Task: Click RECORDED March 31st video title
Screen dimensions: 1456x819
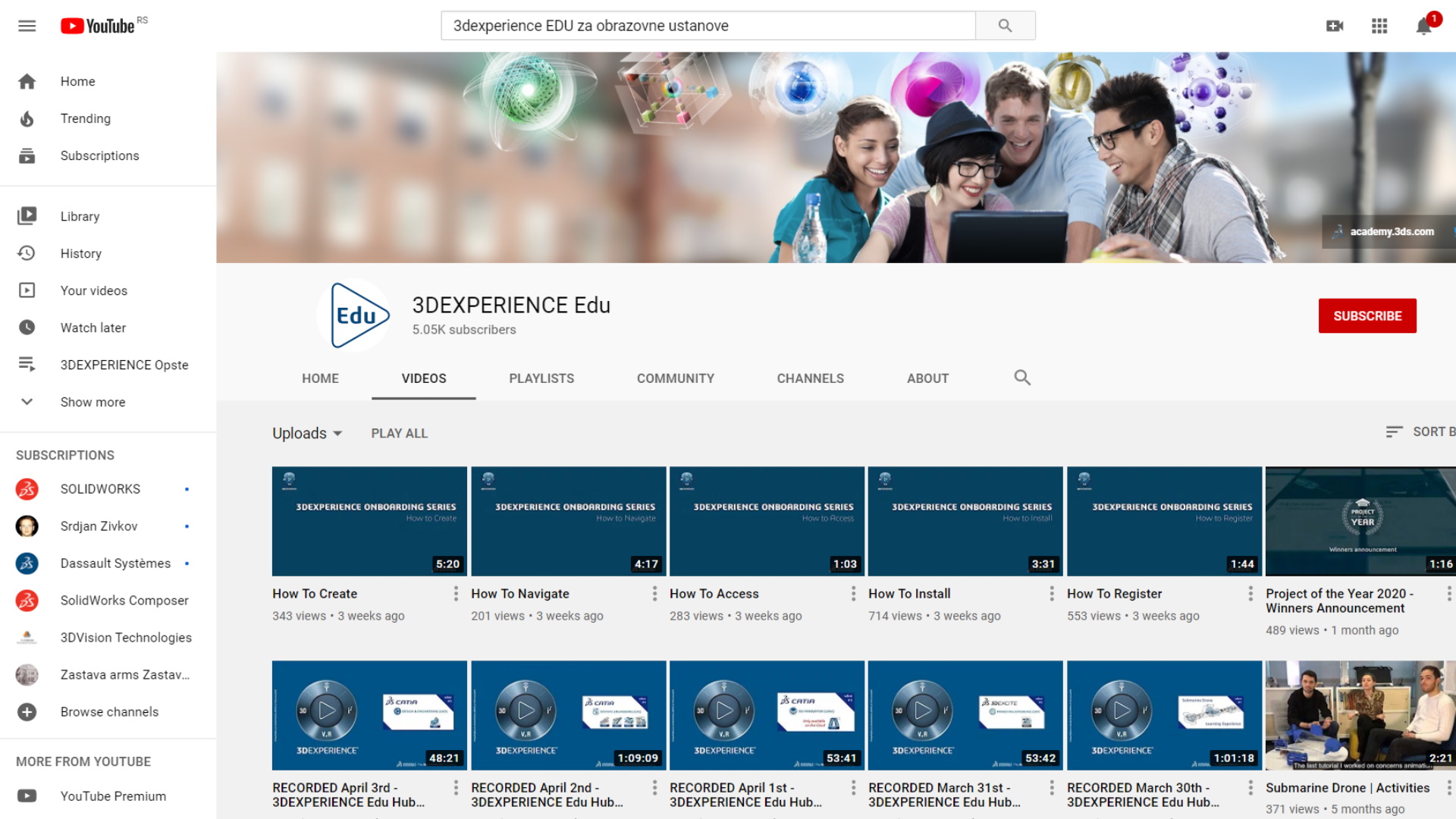Action: click(x=944, y=795)
